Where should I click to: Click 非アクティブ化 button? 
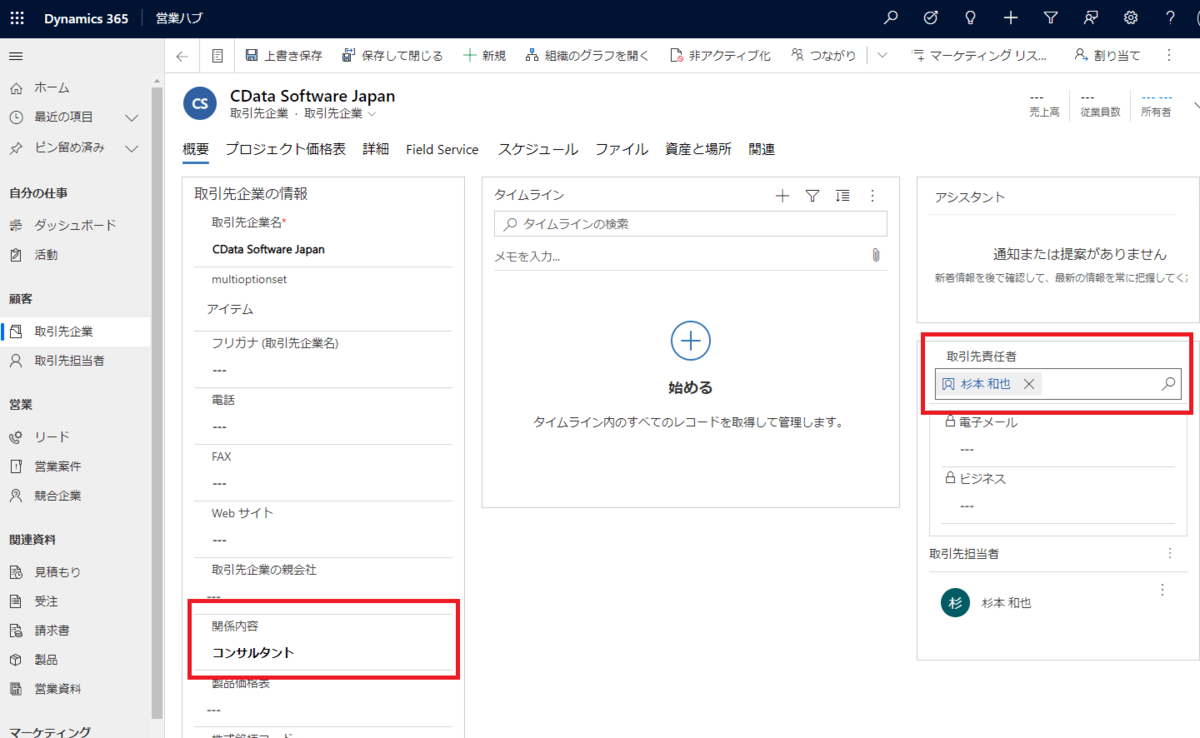click(x=720, y=56)
